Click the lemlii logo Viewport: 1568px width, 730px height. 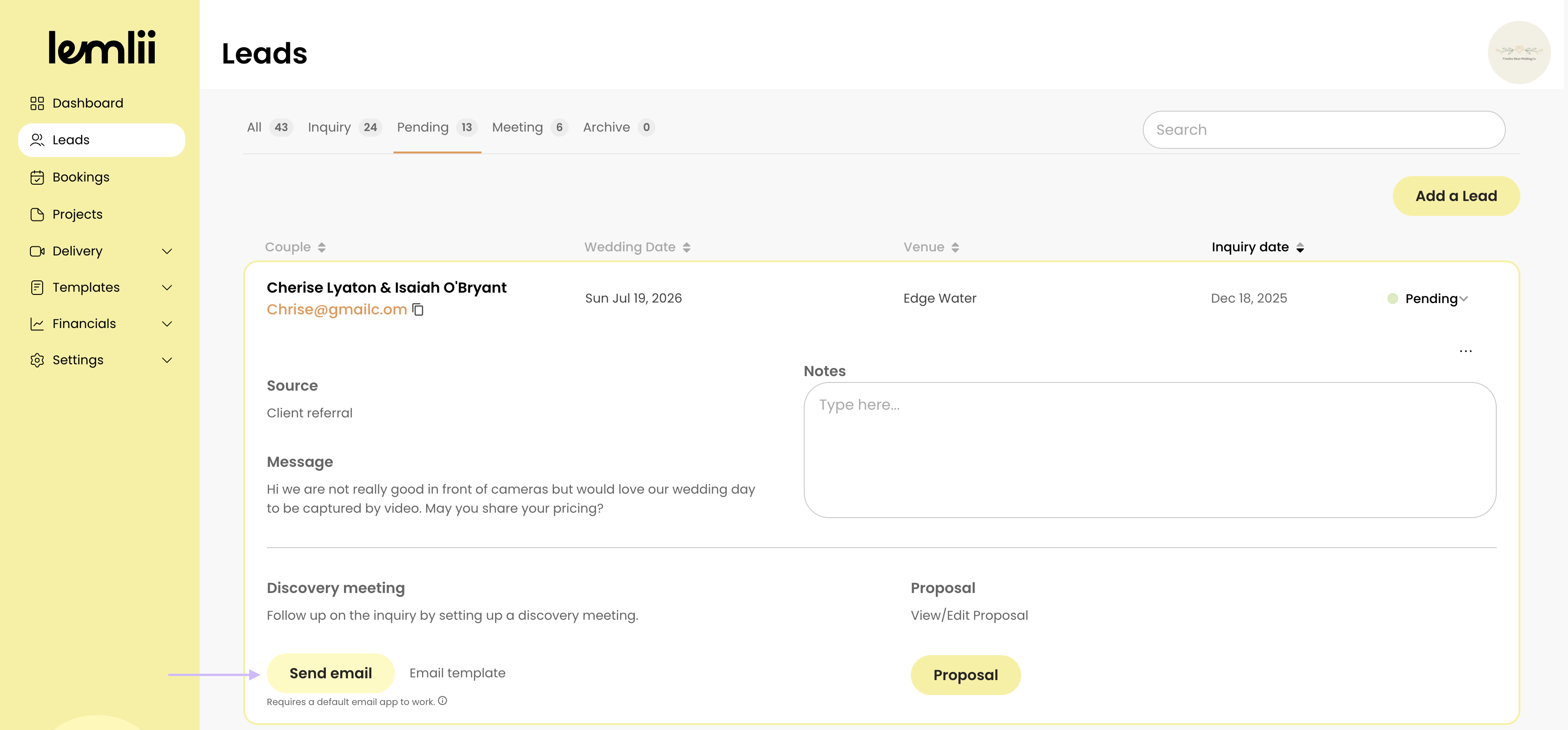click(x=102, y=48)
